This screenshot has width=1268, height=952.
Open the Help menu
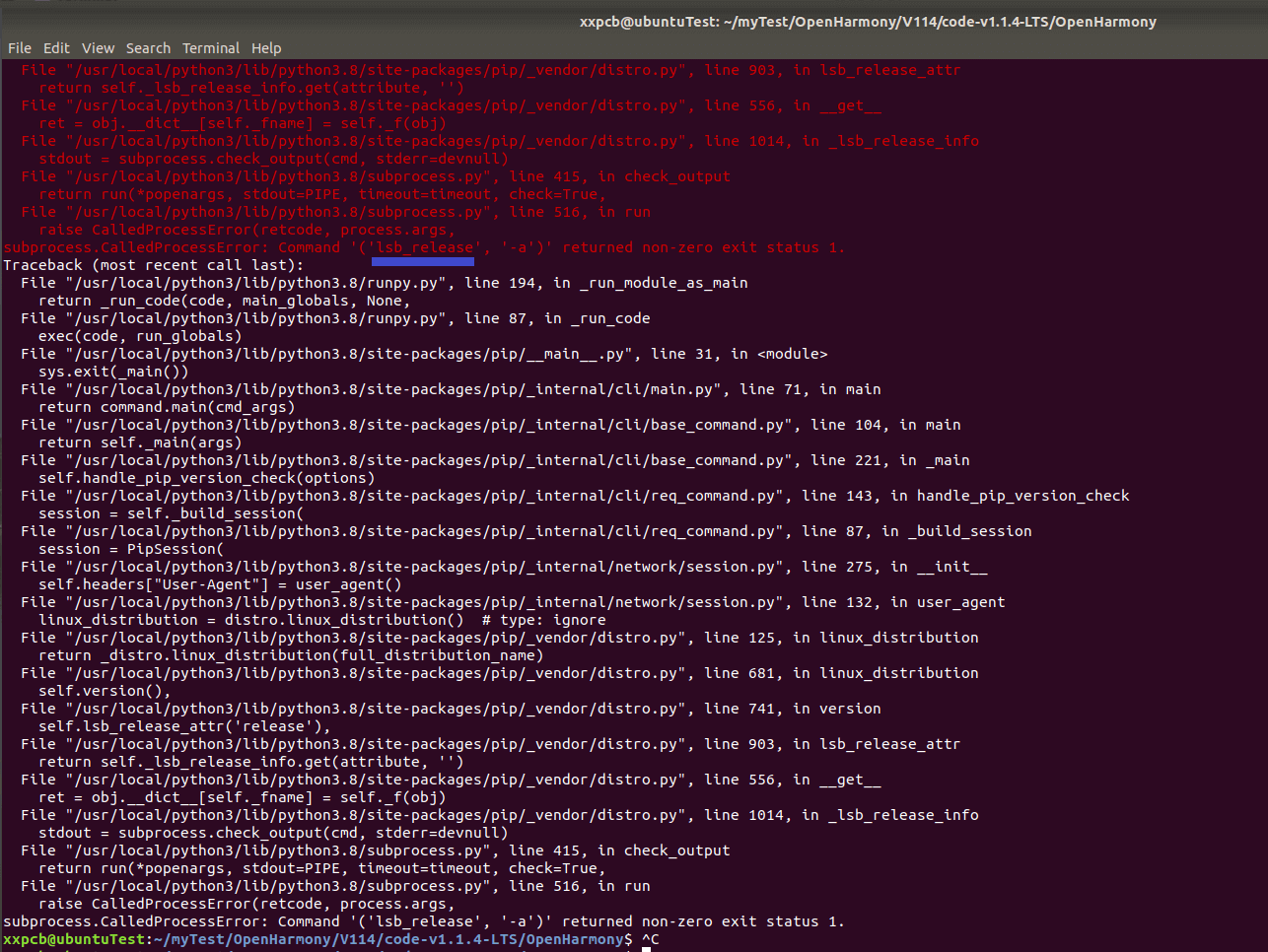[266, 47]
